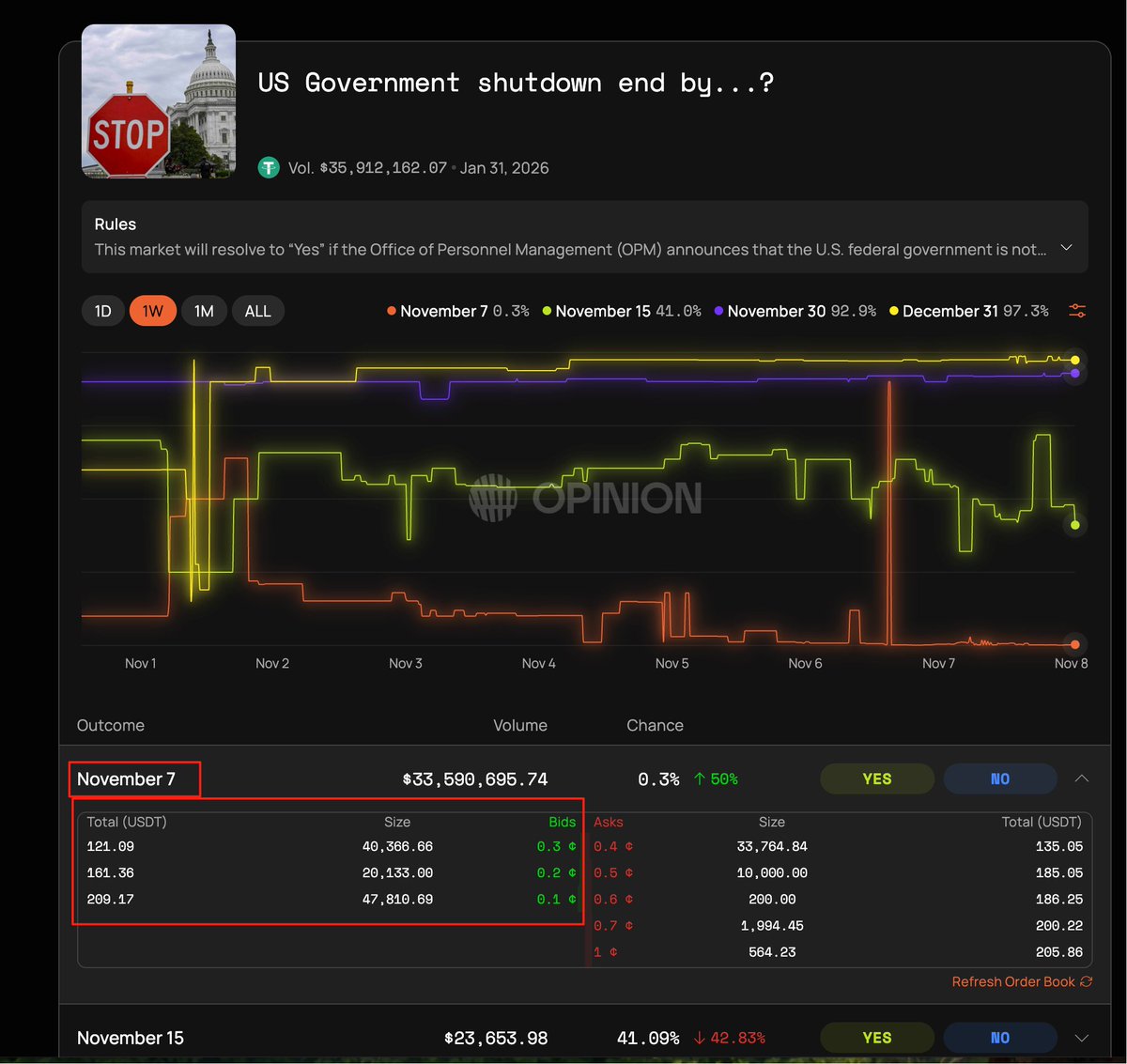Click YES for November 7
This screenshot has width=1127, height=1064.
(877, 779)
